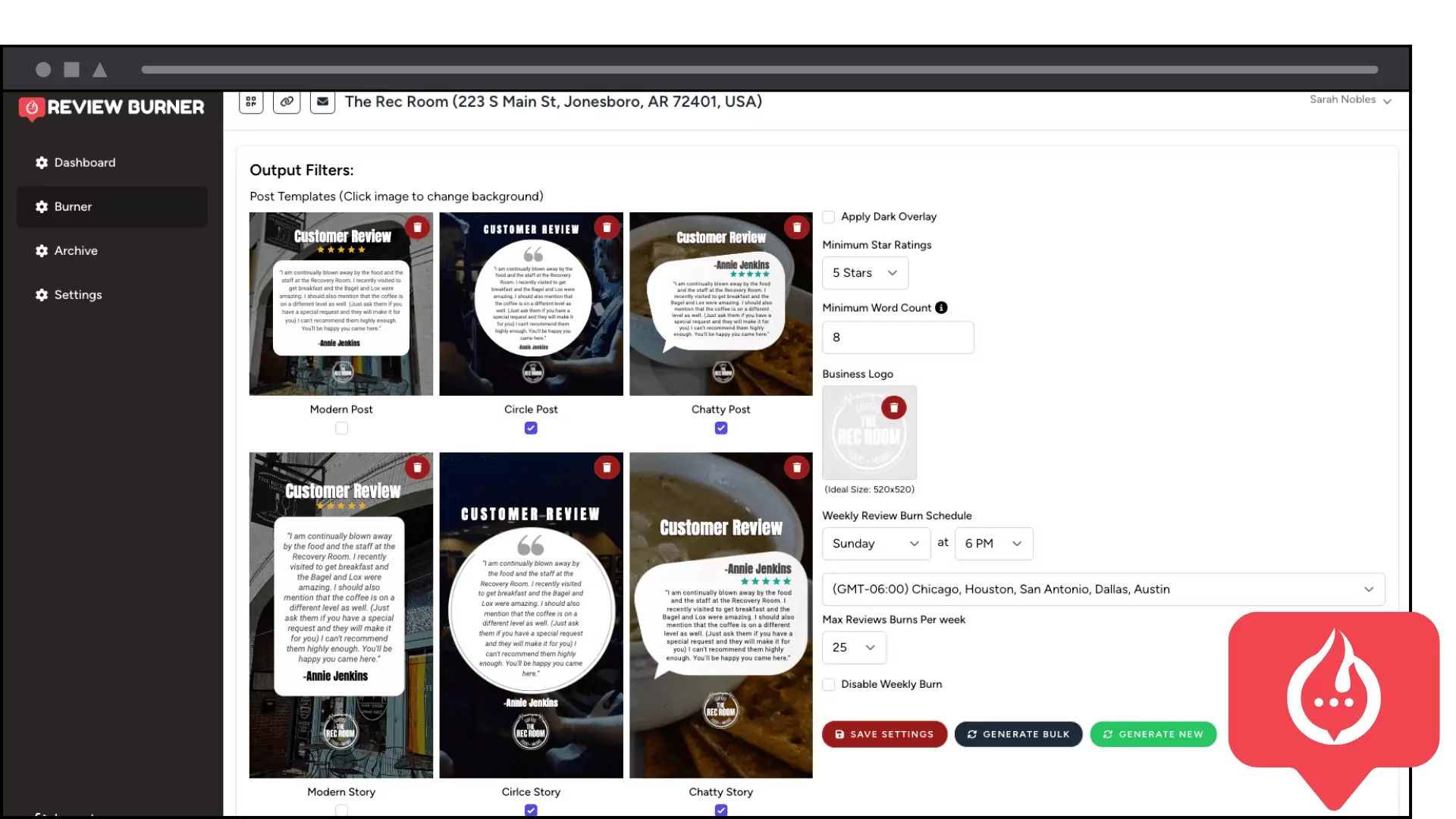1456x819 pixels.
Task: Open the Minimum Star Ratings dropdown
Action: click(864, 273)
